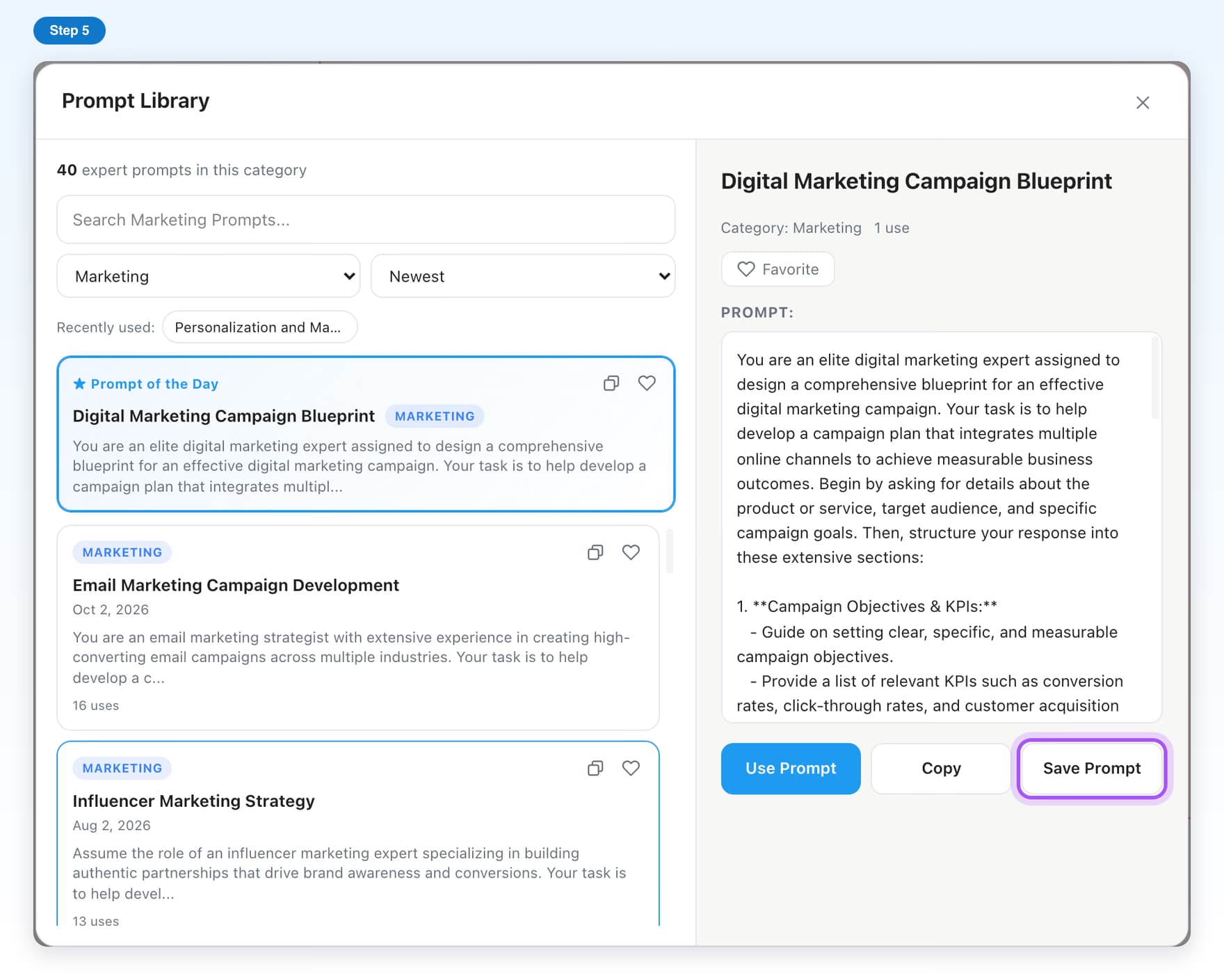Image resolution: width=1224 pixels, height=980 pixels.
Task: Click the Prompt of the Day star label
Action: tap(146, 384)
